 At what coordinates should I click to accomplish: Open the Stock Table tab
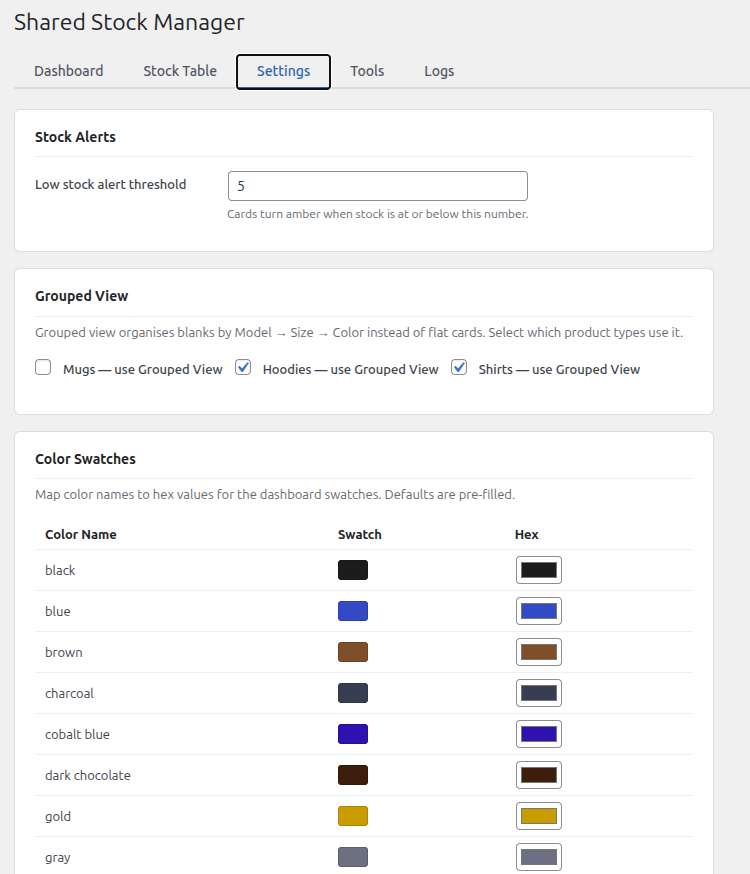(180, 71)
